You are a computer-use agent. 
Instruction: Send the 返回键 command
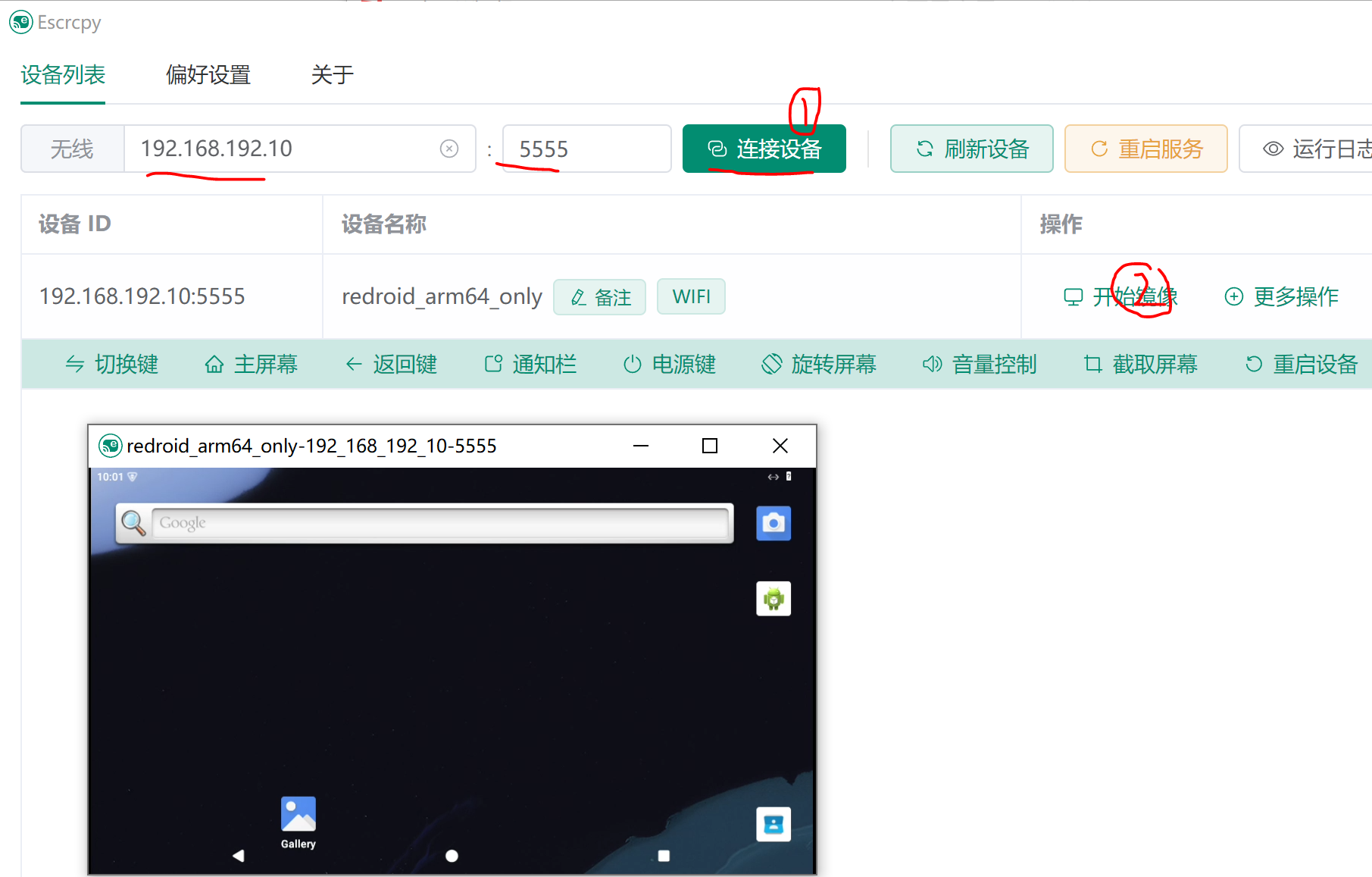click(390, 364)
